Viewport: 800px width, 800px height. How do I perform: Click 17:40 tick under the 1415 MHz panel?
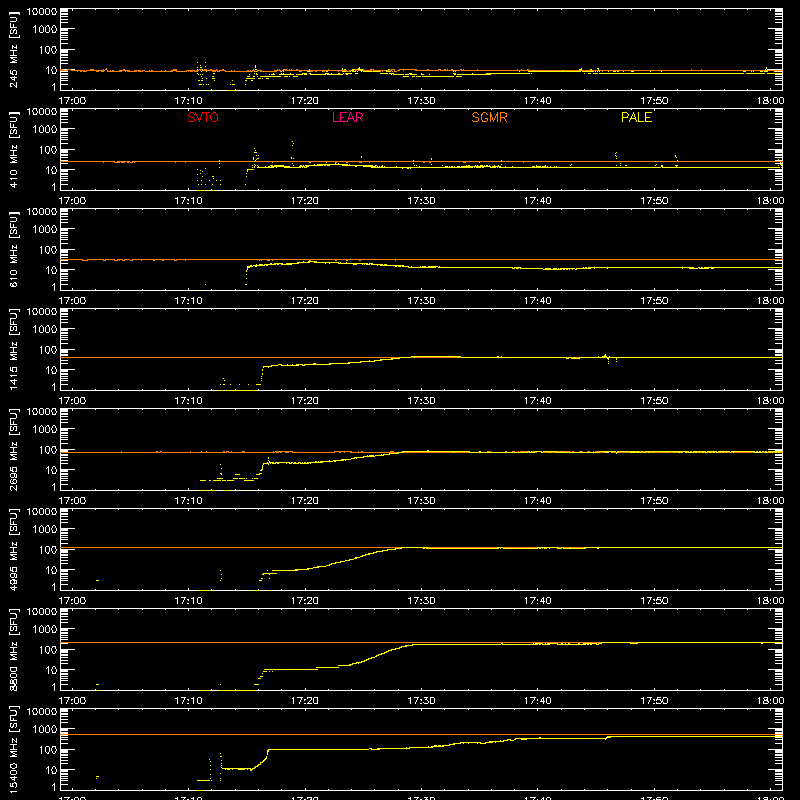[x=538, y=401]
